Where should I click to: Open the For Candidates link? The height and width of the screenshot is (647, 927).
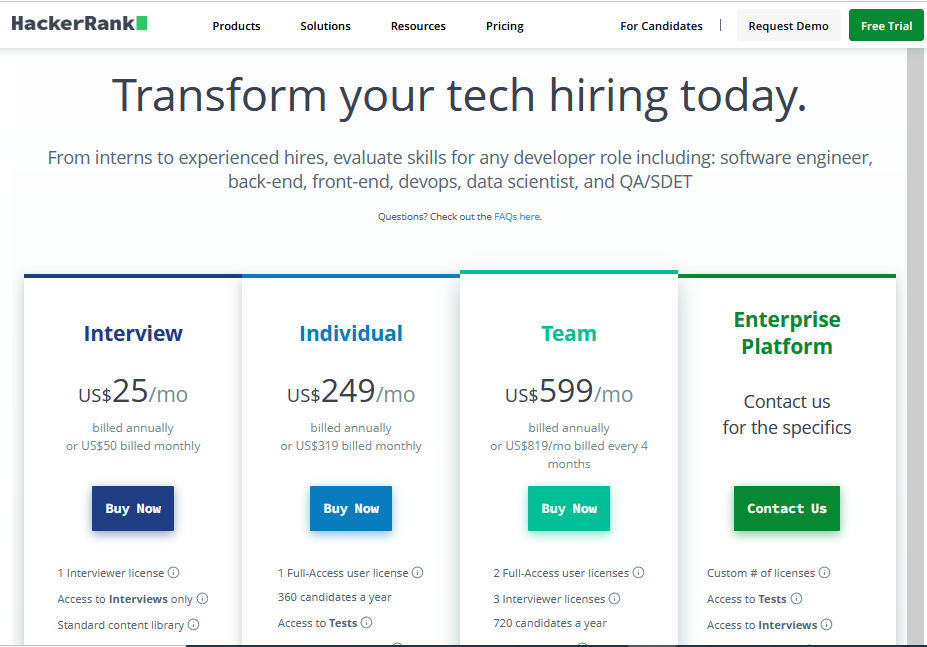(x=662, y=26)
